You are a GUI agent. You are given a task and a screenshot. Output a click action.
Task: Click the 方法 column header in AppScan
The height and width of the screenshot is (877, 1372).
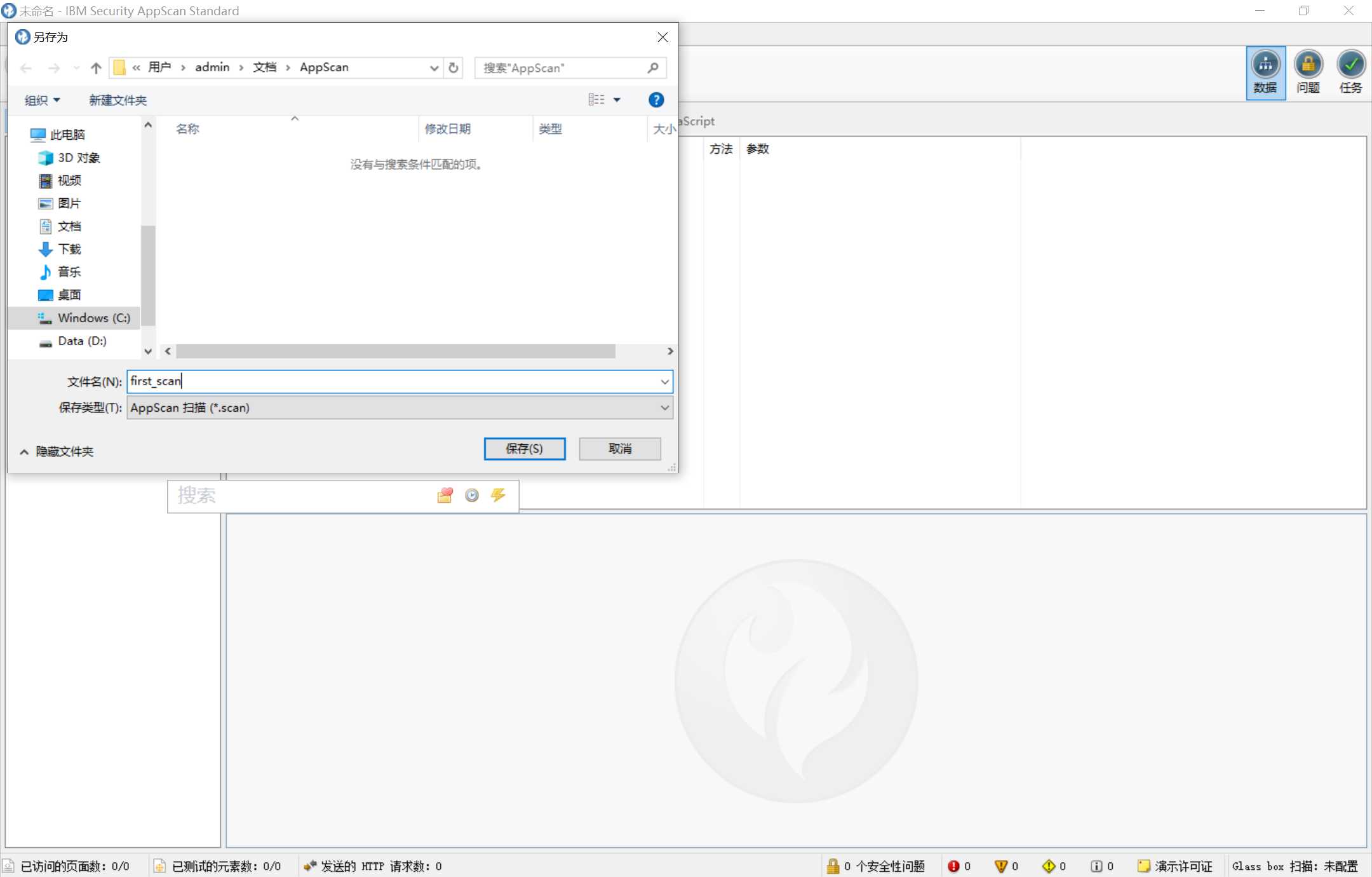point(721,149)
